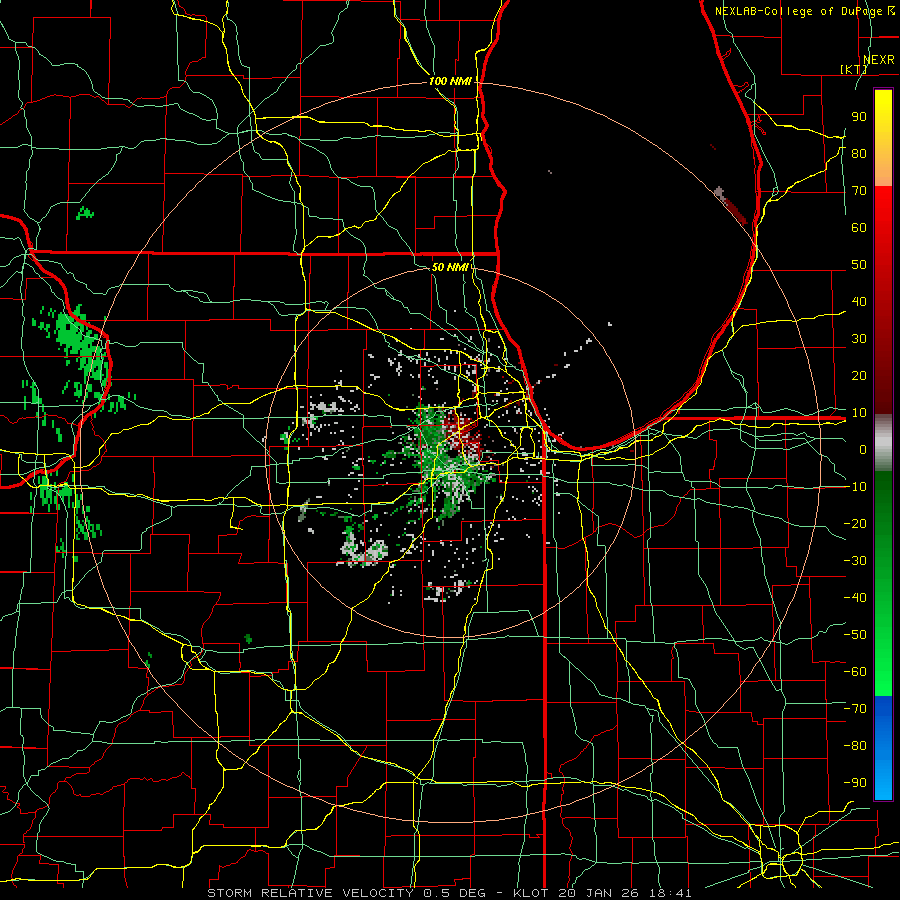Click the [KT] units label
Viewport: 900px width, 900px height.
click(x=854, y=69)
